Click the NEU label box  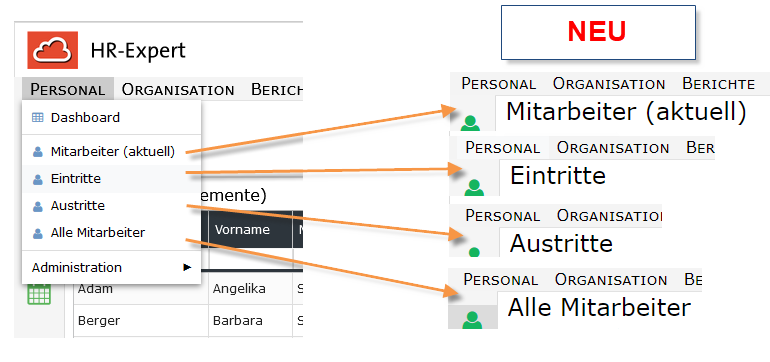coord(598,32)
